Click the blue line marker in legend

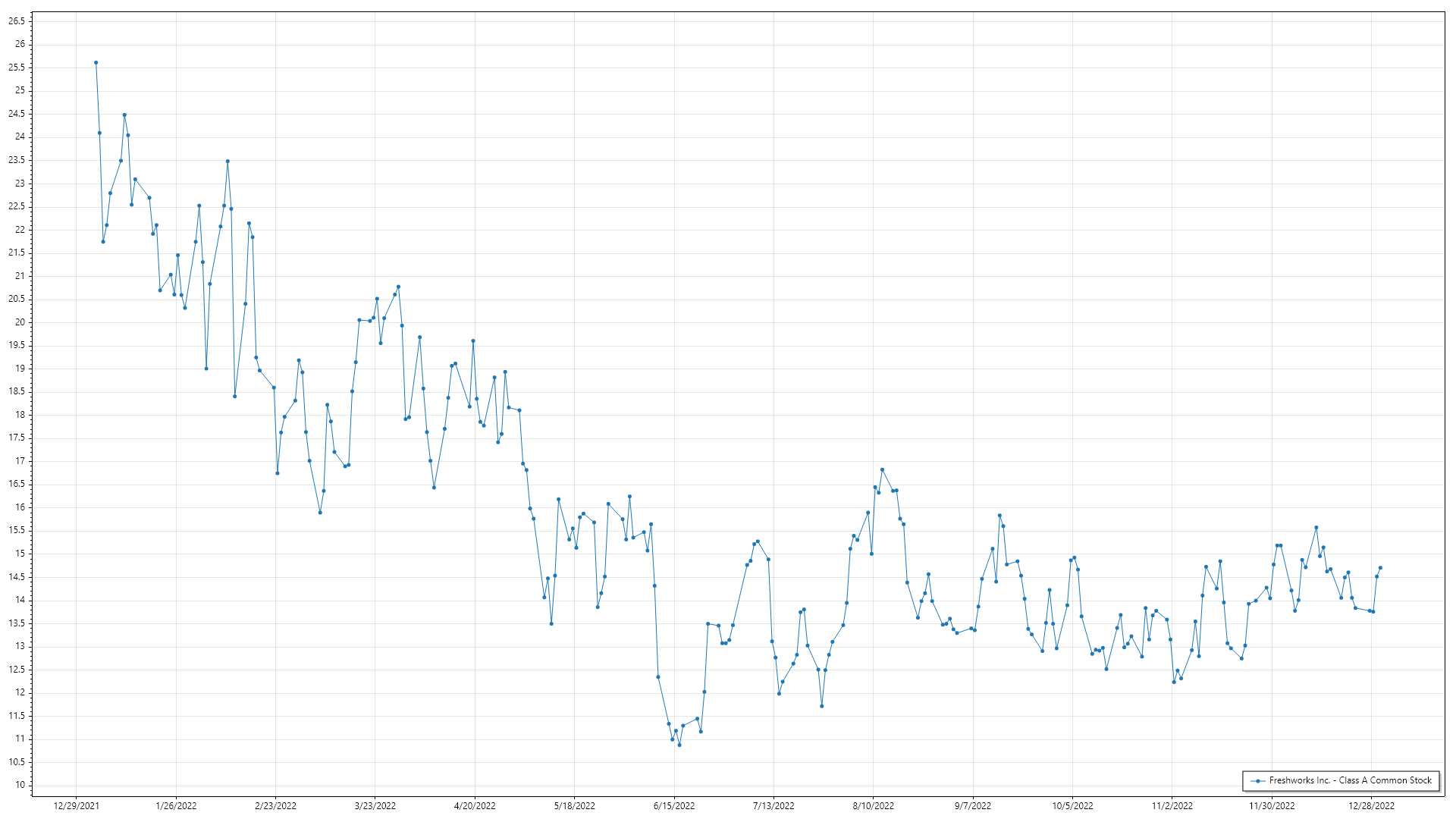click(x=1258, y=781)
